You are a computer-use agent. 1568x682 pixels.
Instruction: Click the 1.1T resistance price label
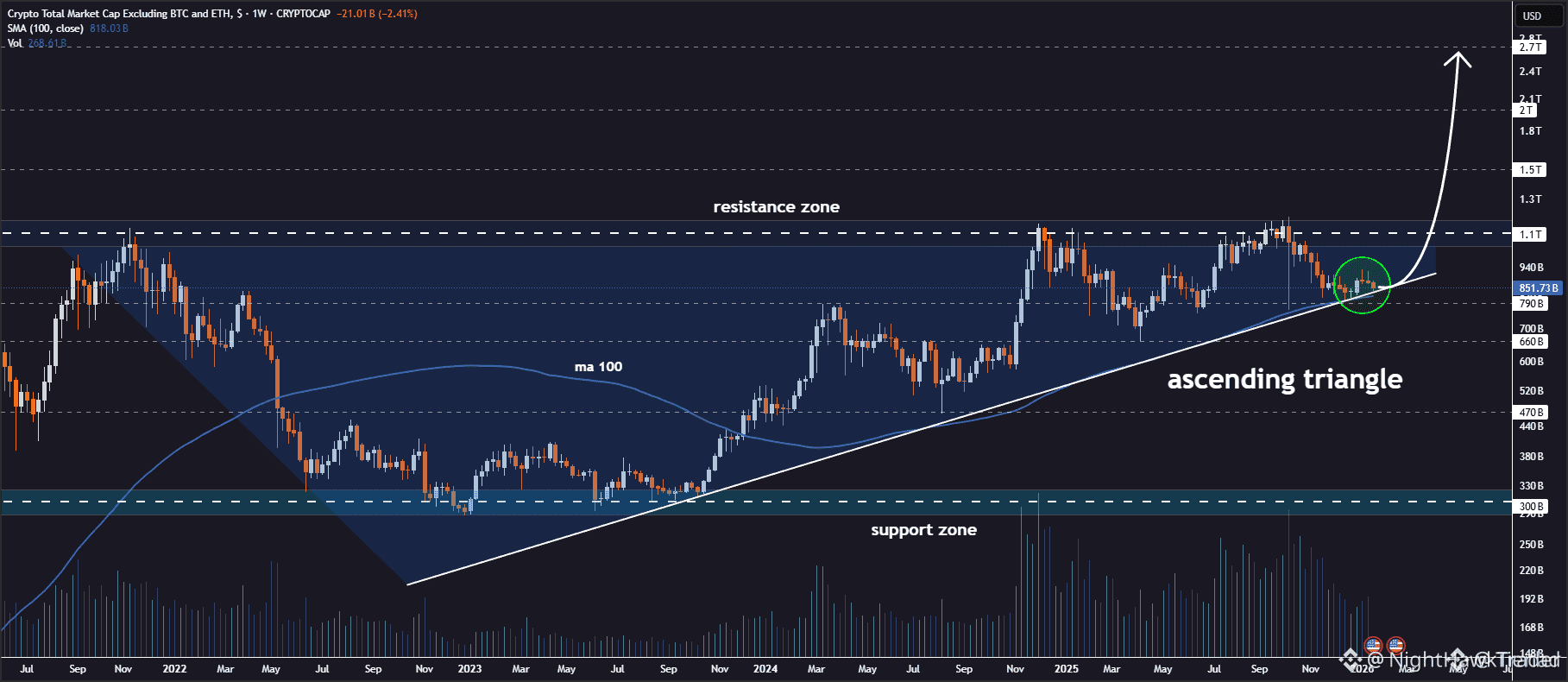(1530, 235)
